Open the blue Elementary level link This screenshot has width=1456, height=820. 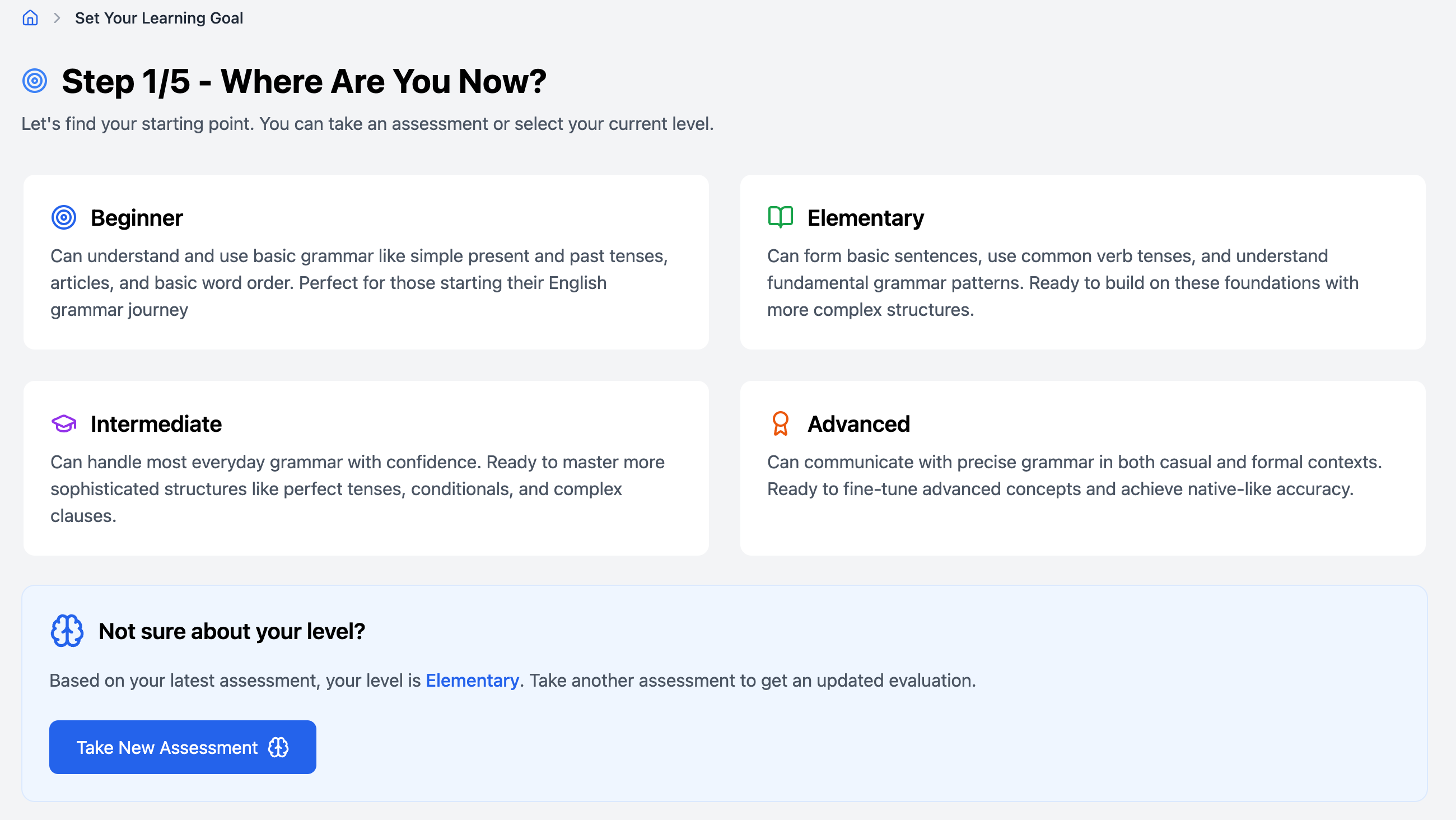coord(472,681)
